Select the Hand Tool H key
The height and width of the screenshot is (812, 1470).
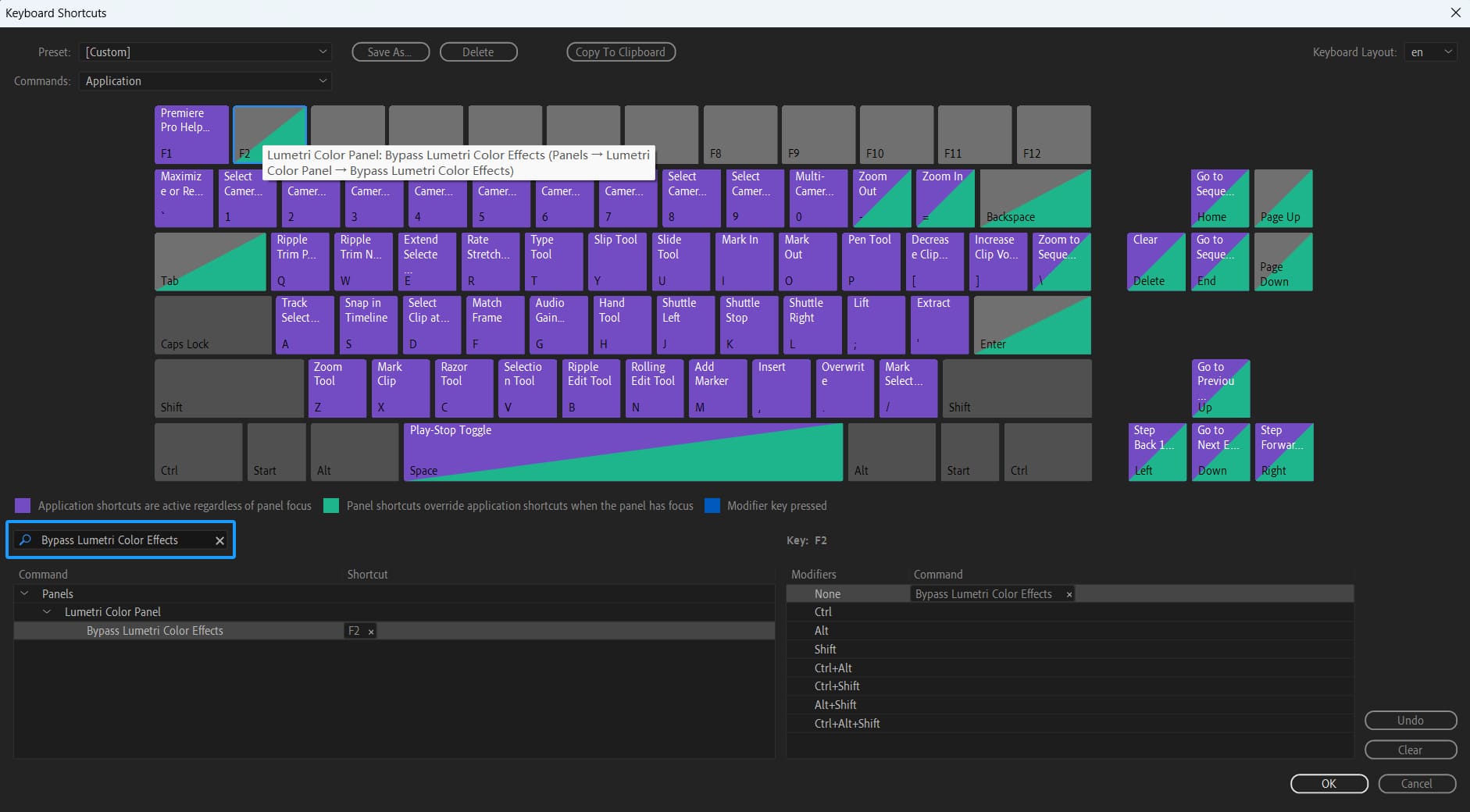(622, 325)
